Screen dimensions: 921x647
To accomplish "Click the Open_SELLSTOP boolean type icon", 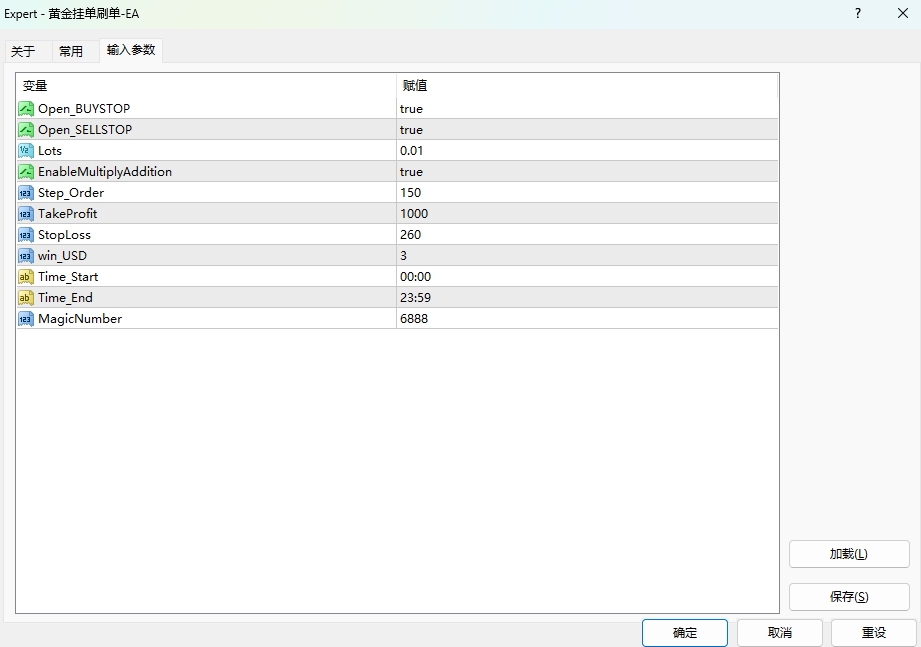I will coord(26,129).
